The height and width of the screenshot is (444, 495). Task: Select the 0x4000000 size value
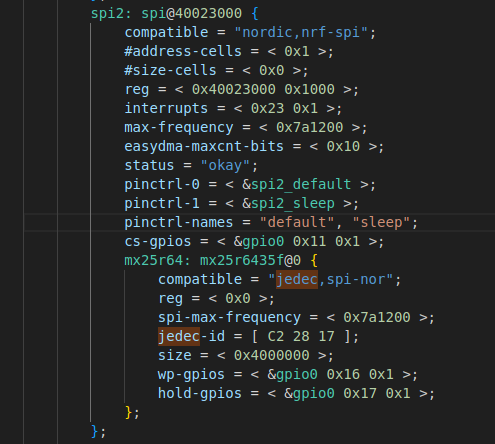272,356
